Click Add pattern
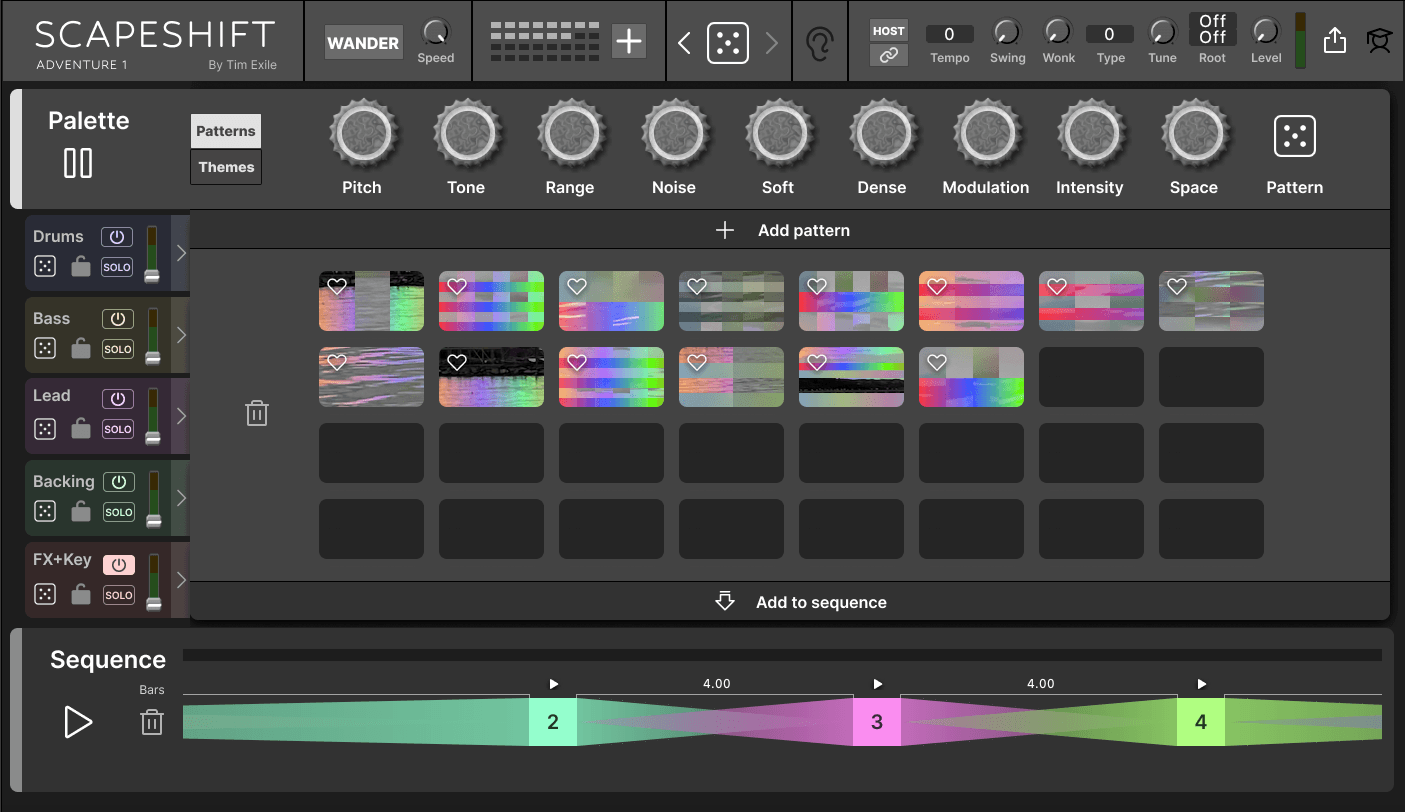 784,230
